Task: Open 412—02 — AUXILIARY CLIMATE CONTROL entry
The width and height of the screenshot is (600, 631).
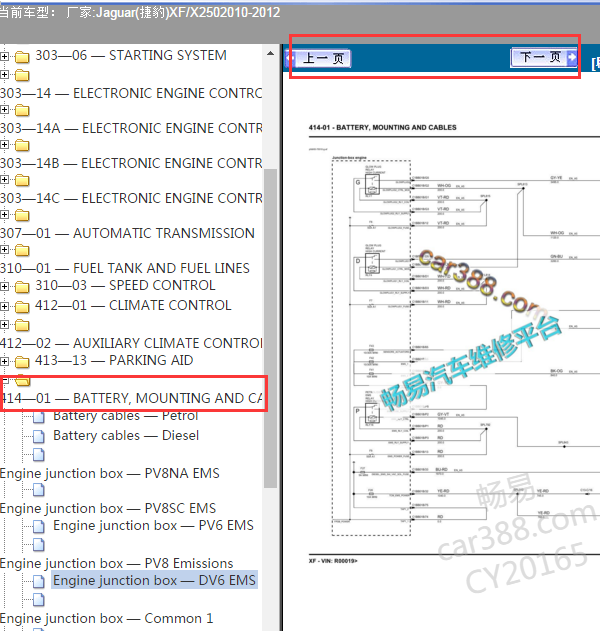Action: [131, 343]
